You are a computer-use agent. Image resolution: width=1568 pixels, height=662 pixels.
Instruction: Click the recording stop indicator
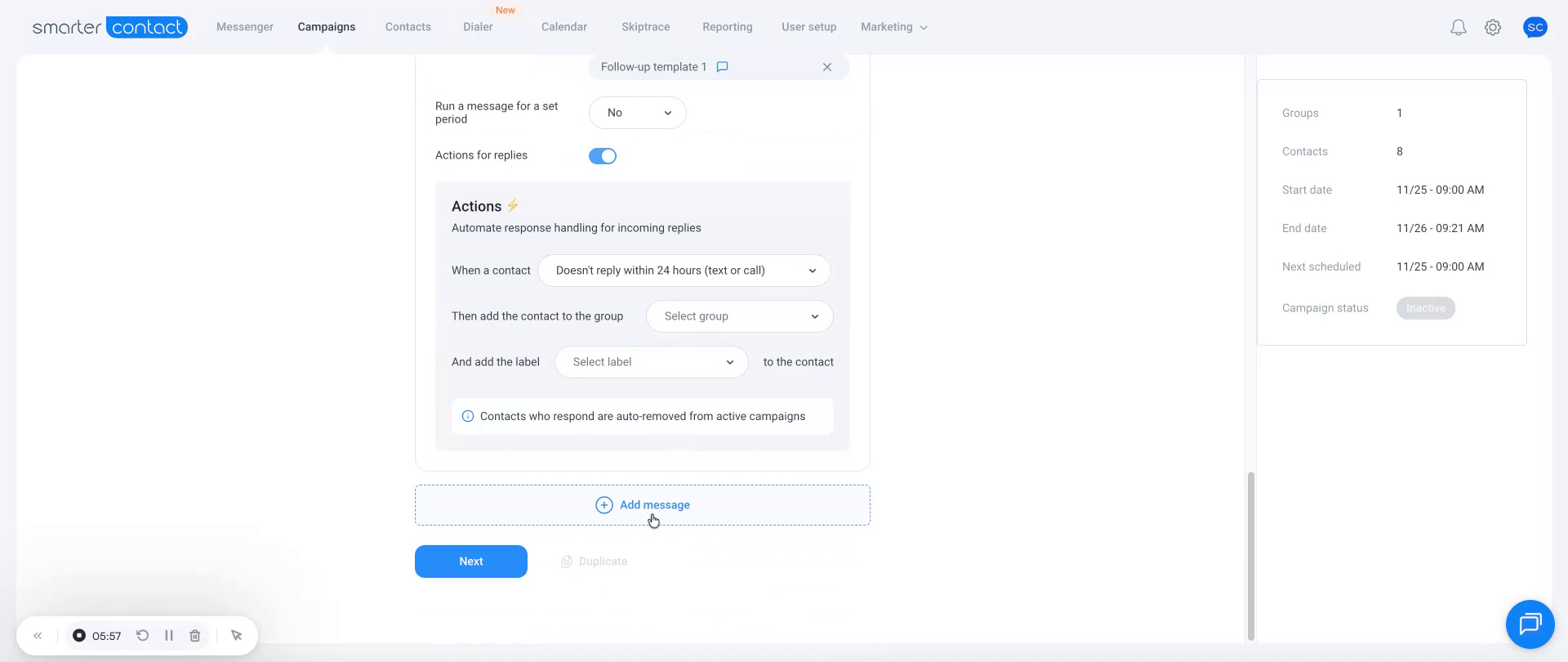[79, 636]
